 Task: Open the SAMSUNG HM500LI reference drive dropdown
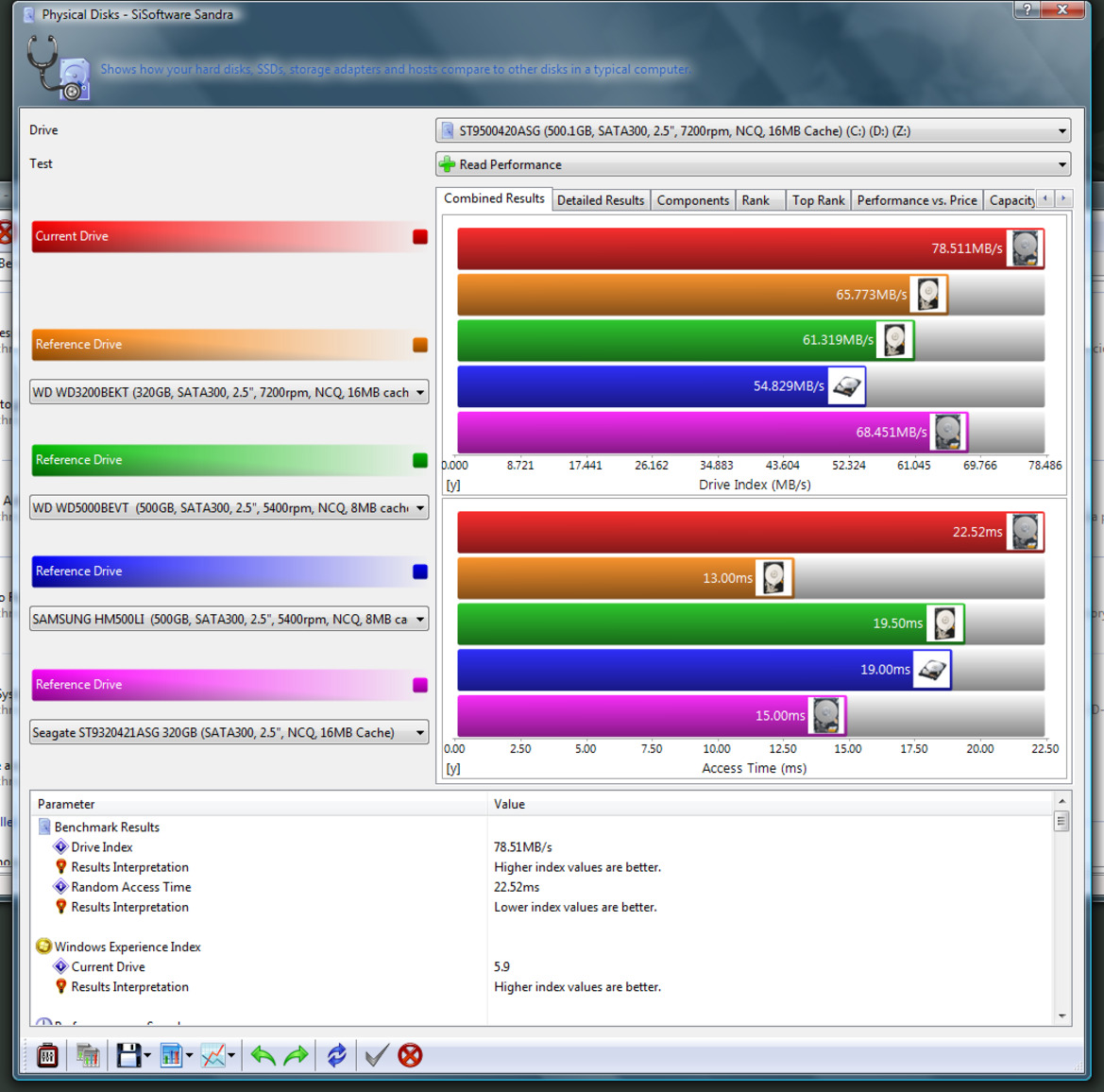coord(229,619)
